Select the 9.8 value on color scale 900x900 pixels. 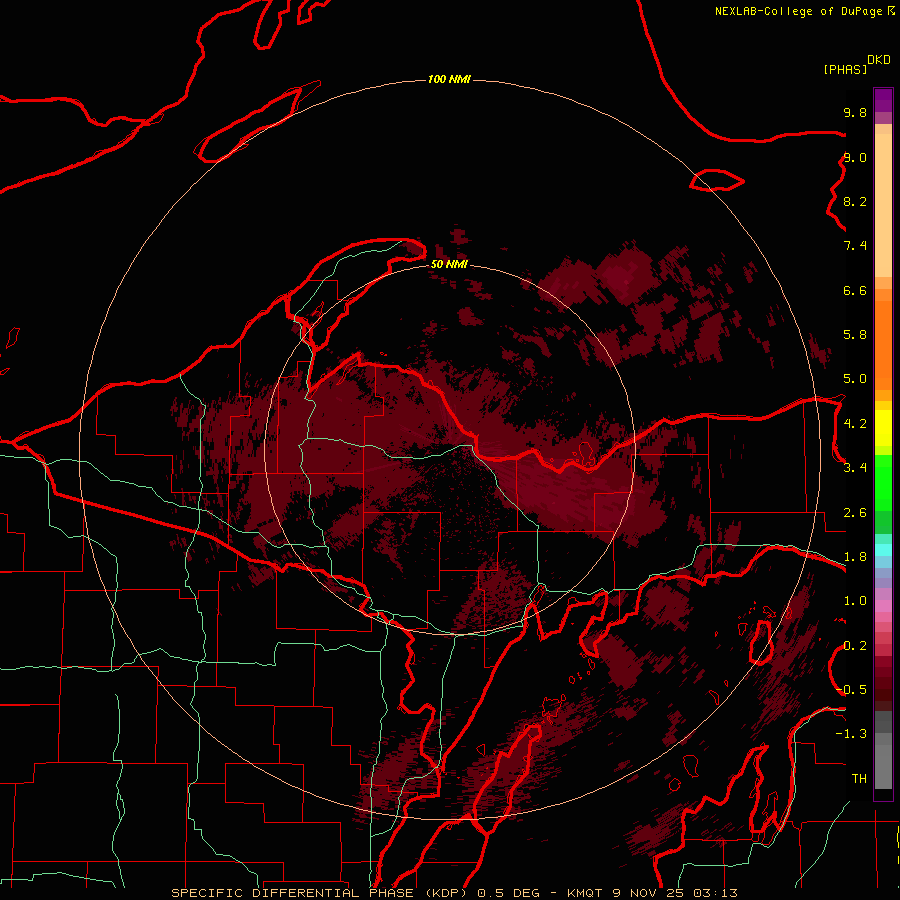[855, 112]
